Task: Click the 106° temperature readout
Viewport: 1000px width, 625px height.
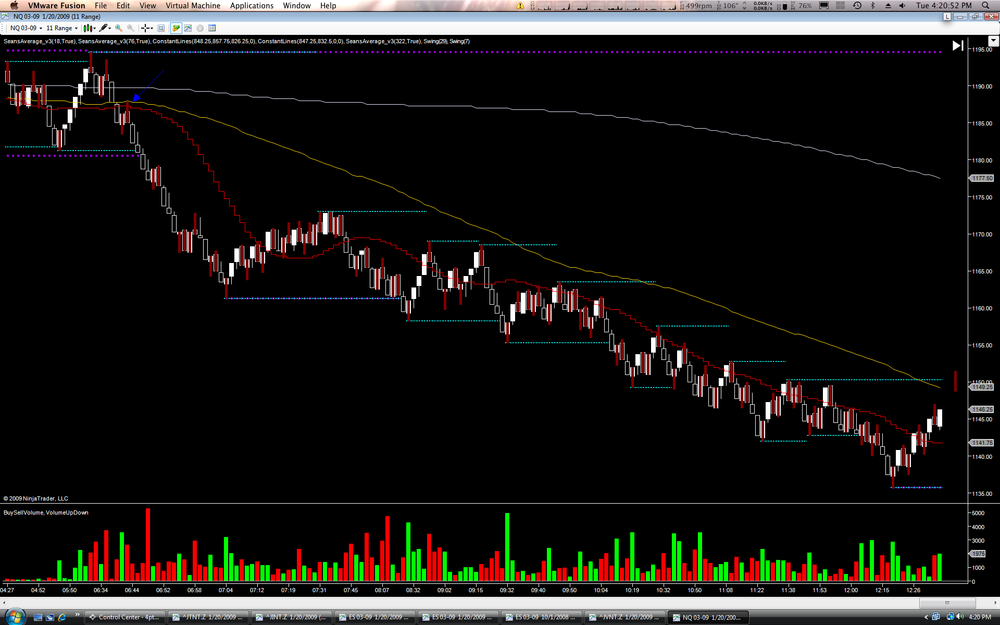Action: pos(730,5)
